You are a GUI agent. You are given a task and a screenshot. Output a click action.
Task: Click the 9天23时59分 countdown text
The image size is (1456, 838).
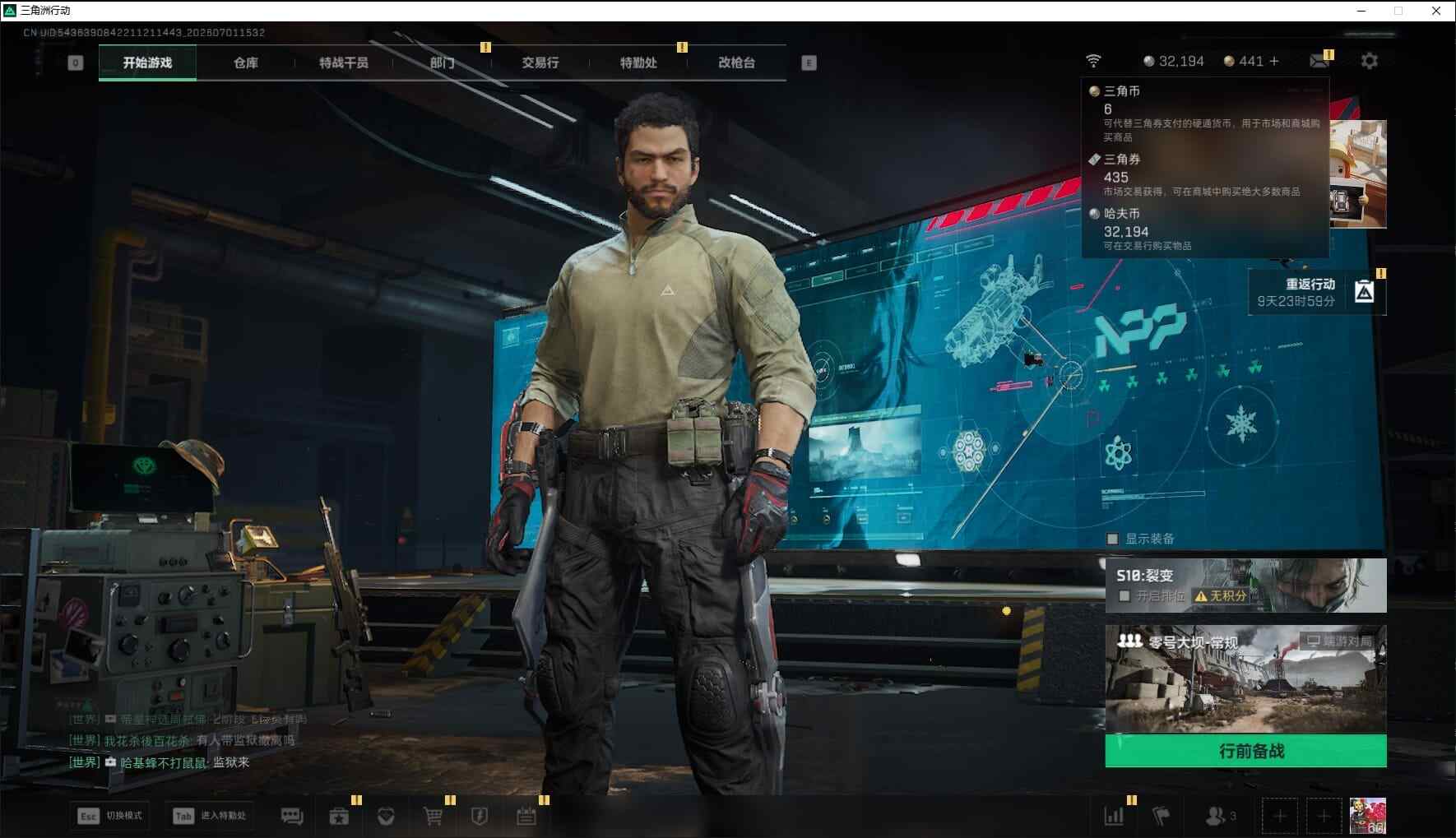[x=1296, y=302]
